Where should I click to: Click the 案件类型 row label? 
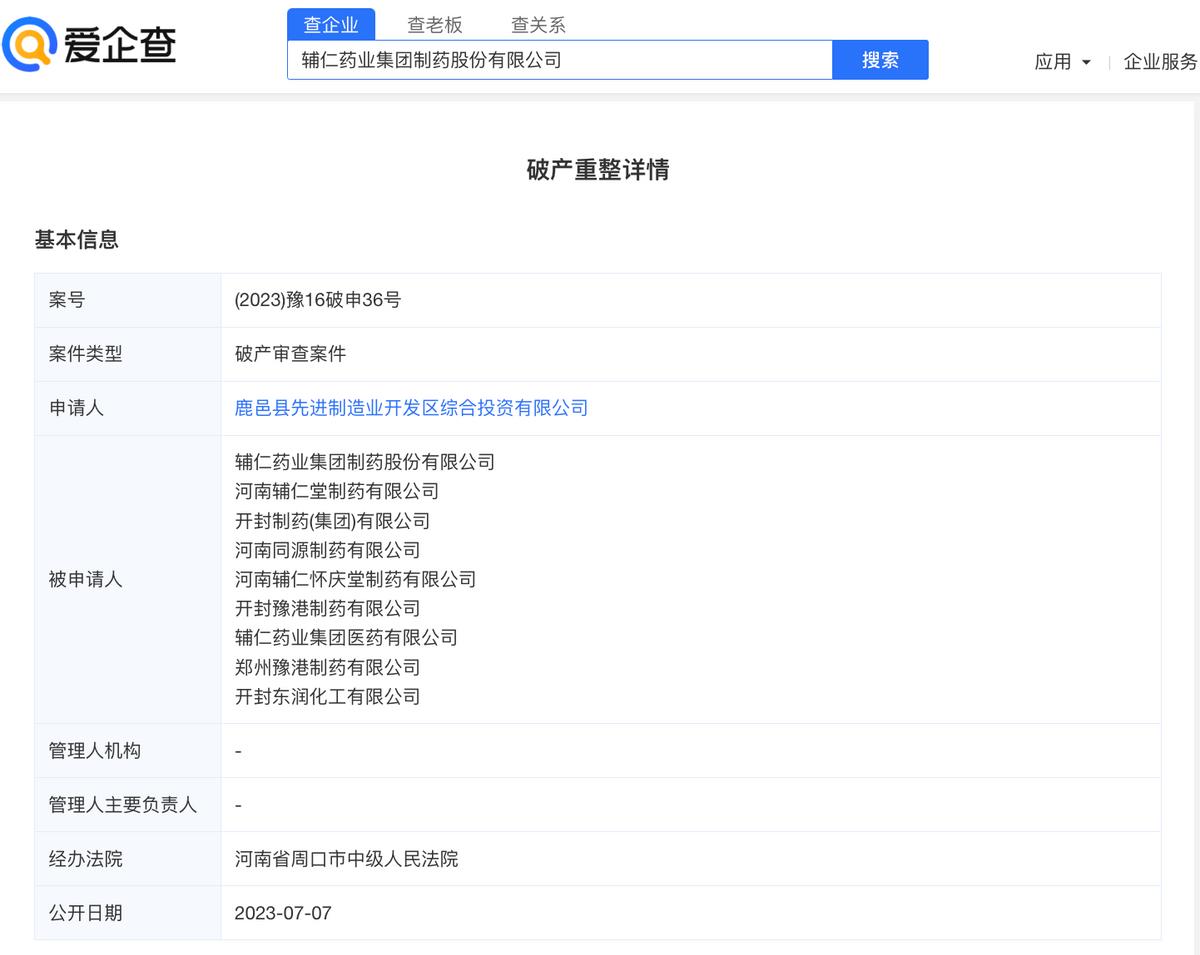coord(86,354)
